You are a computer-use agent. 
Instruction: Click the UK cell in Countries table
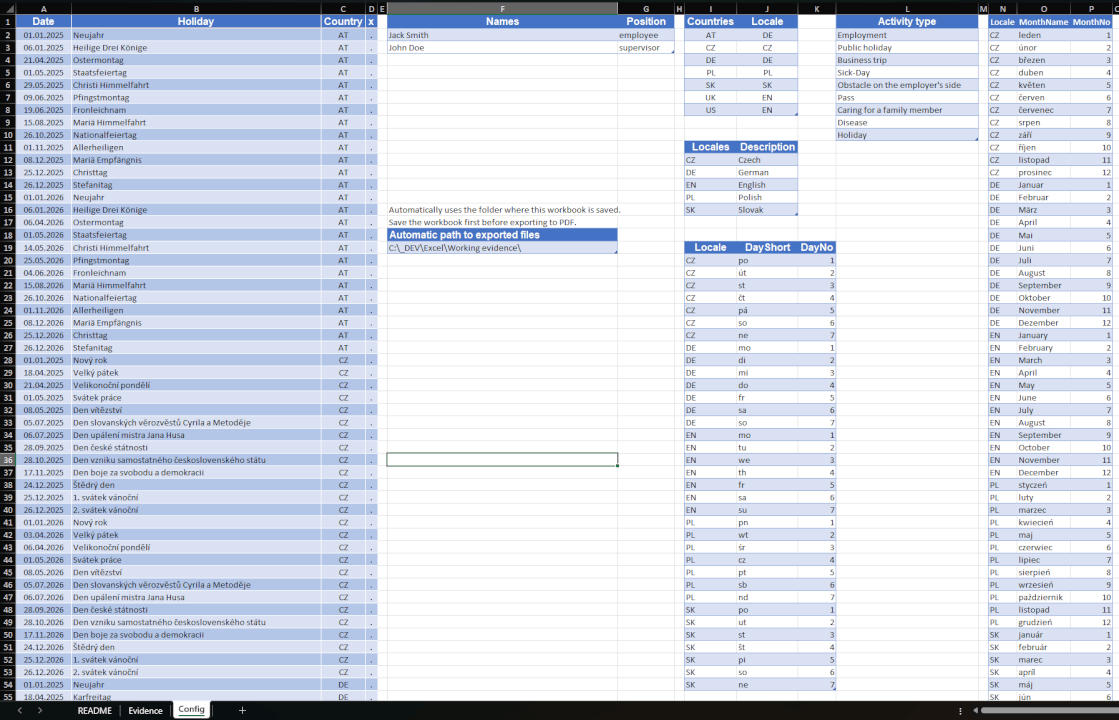[x=710, y=98]
